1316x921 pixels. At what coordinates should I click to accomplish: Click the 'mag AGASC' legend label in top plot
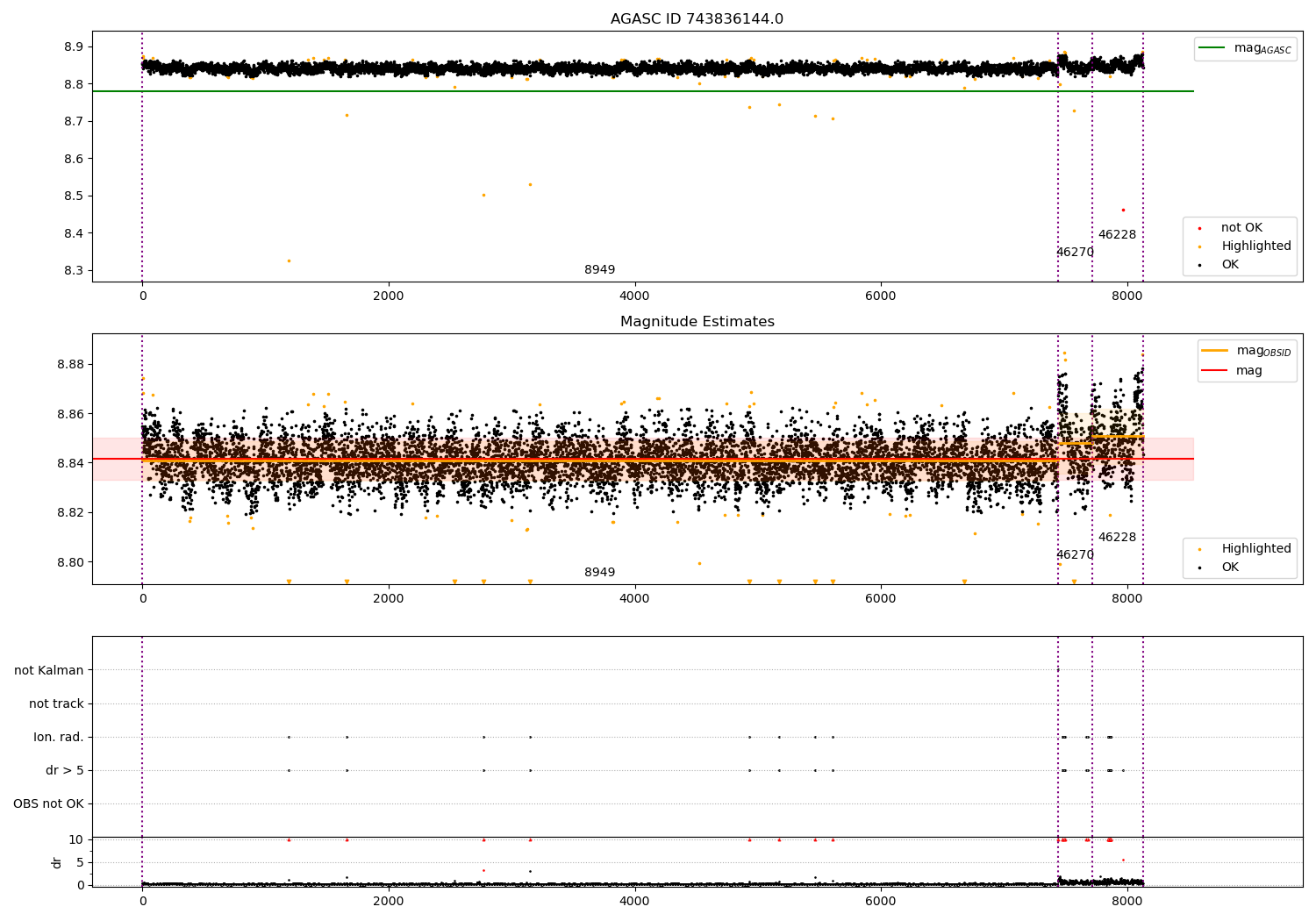(1262, 48)
